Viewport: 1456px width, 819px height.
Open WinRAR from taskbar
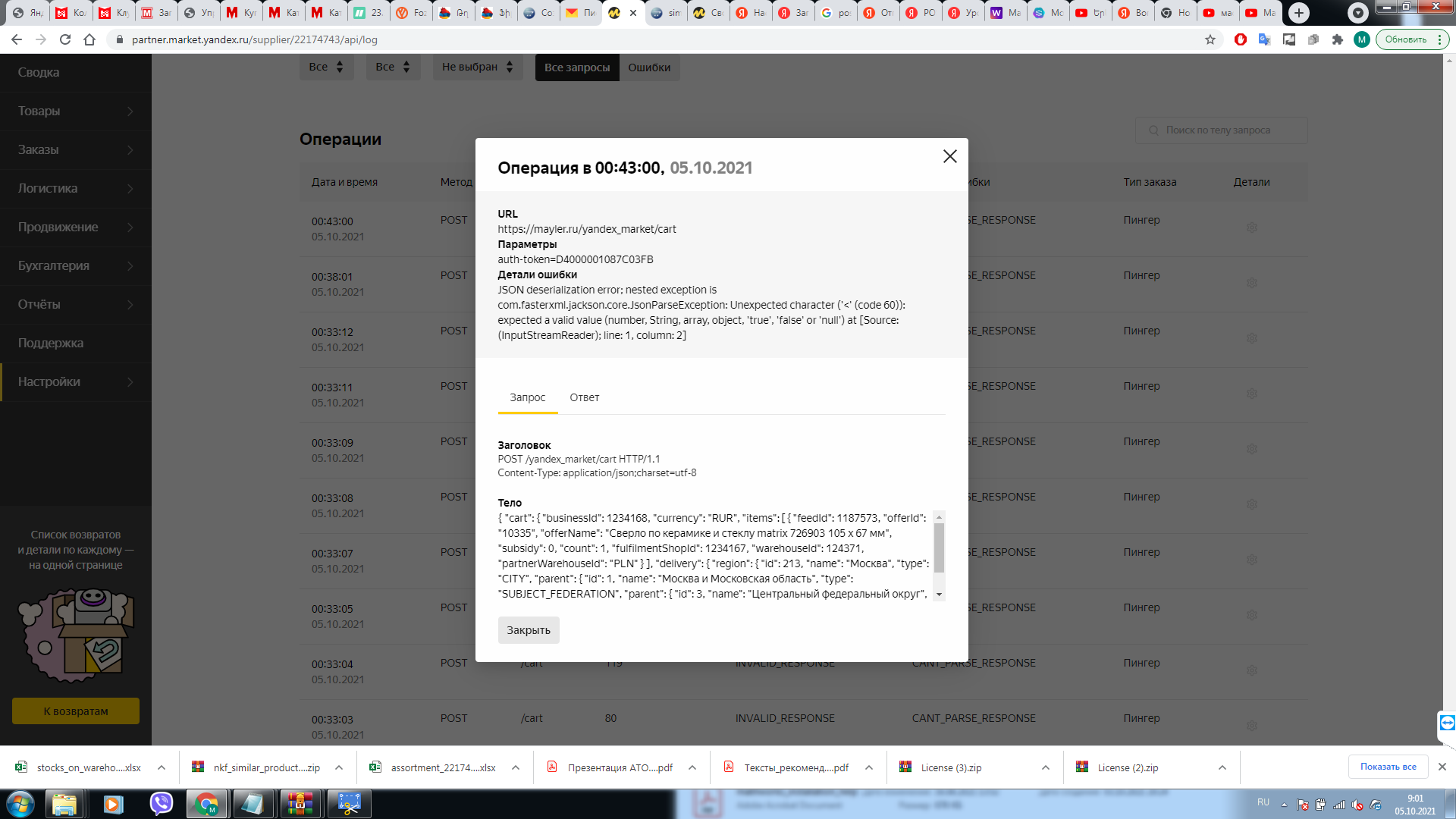click(x=300, y=804)
